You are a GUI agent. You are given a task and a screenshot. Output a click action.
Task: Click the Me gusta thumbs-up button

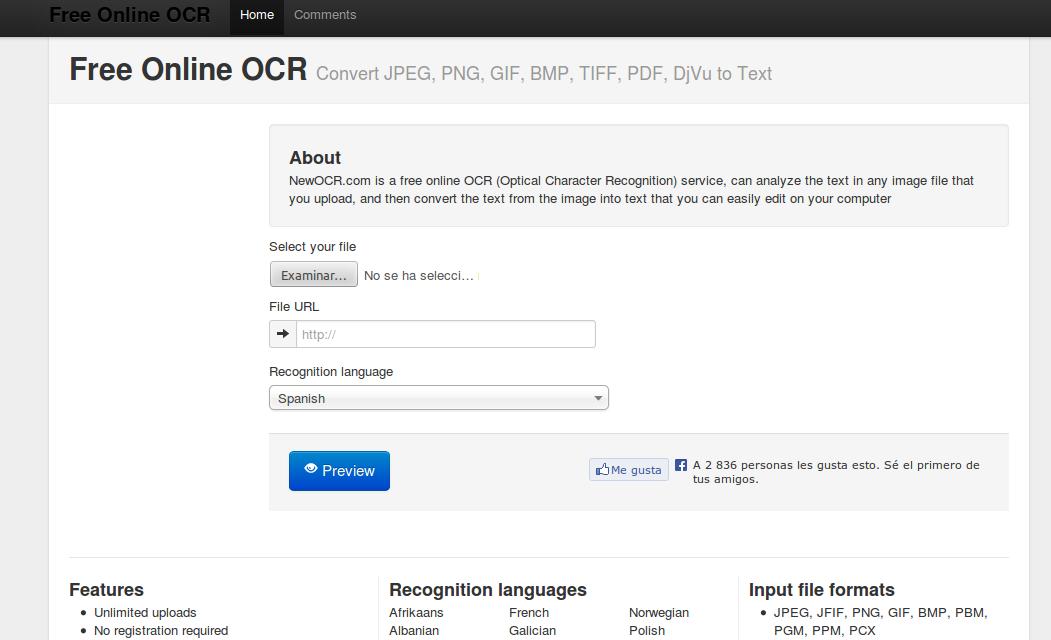coord(628,470)
